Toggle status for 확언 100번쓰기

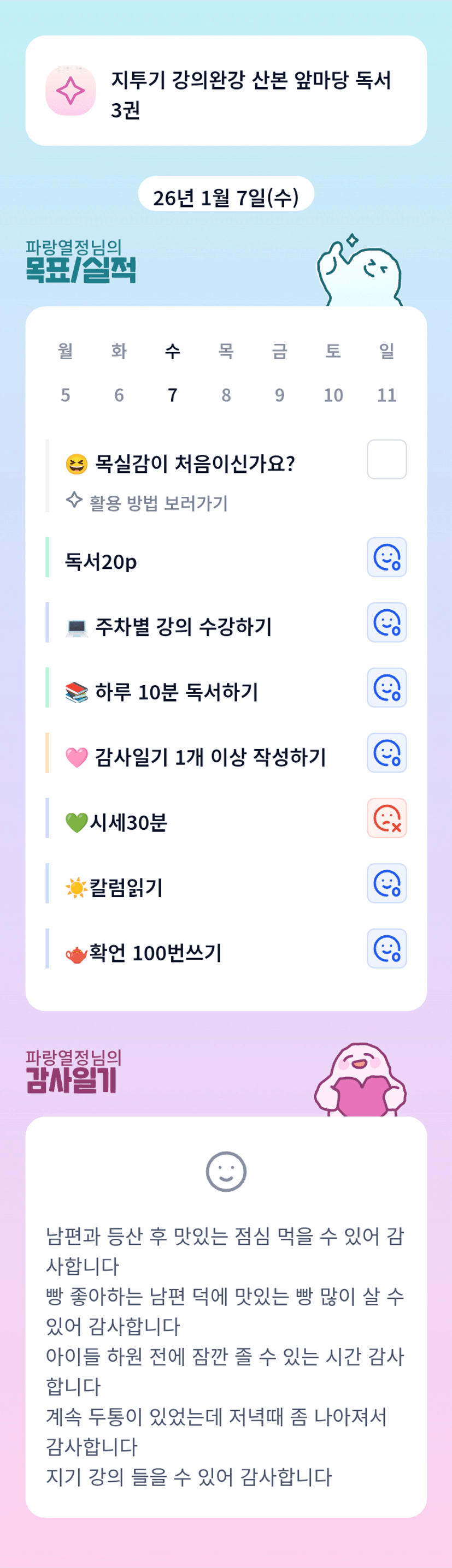tap(387, 948)
